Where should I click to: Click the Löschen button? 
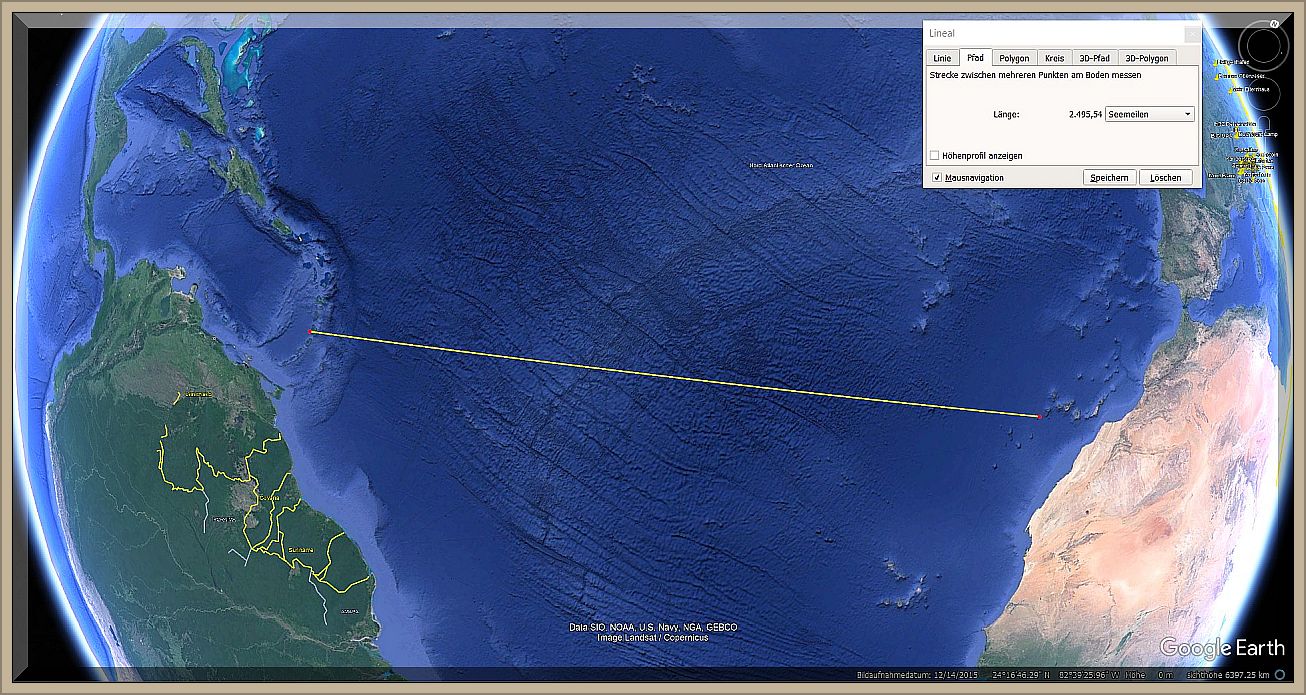(x=1165, y=177)
